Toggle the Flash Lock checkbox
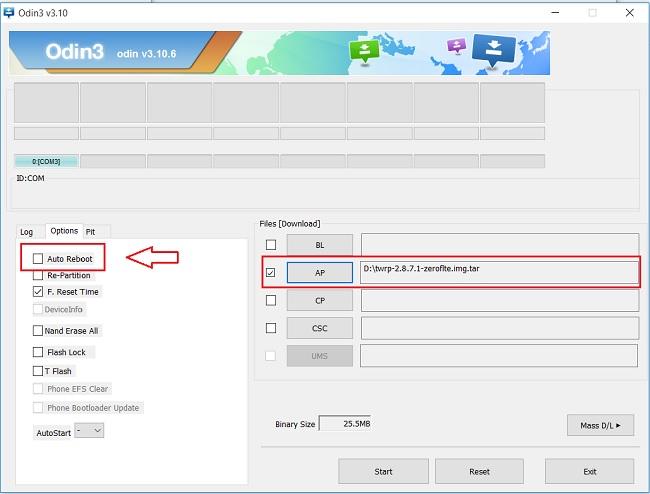 click(x=38, y=352)
